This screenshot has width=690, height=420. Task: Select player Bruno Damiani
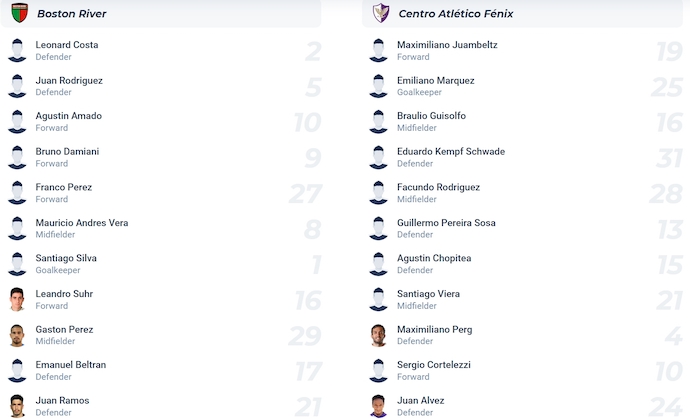(67, 151)
